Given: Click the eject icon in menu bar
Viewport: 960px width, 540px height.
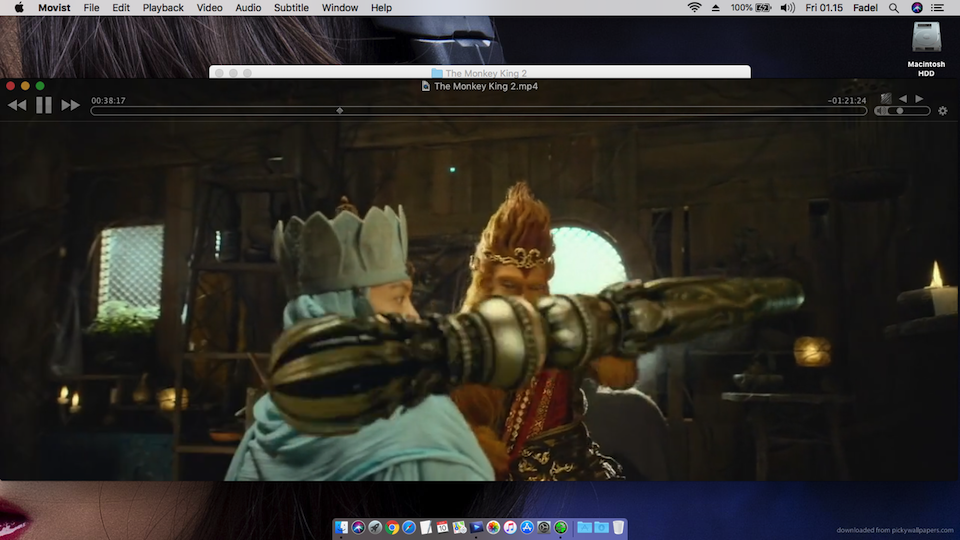Looking at the screenshot, I should [715, 8].
